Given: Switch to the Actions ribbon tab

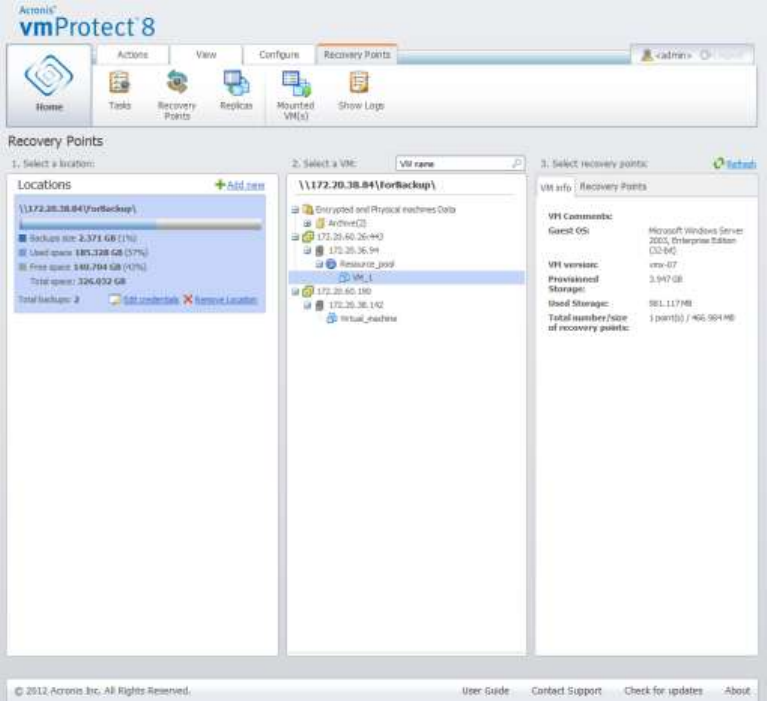Looking at the screenshot, I should point(133,55).
